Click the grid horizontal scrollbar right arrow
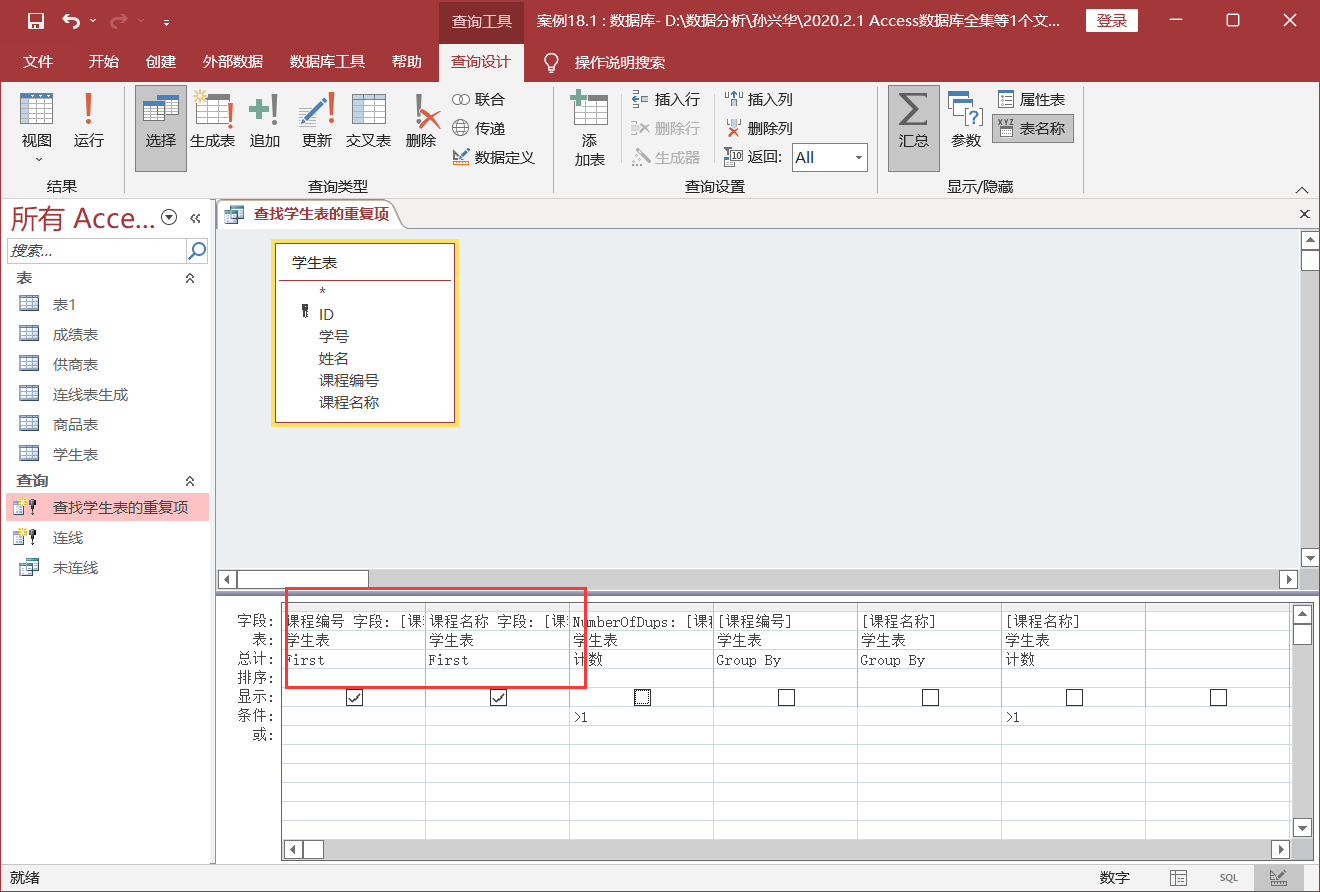Screen dimensions: 1320x892 [1280, 849]
